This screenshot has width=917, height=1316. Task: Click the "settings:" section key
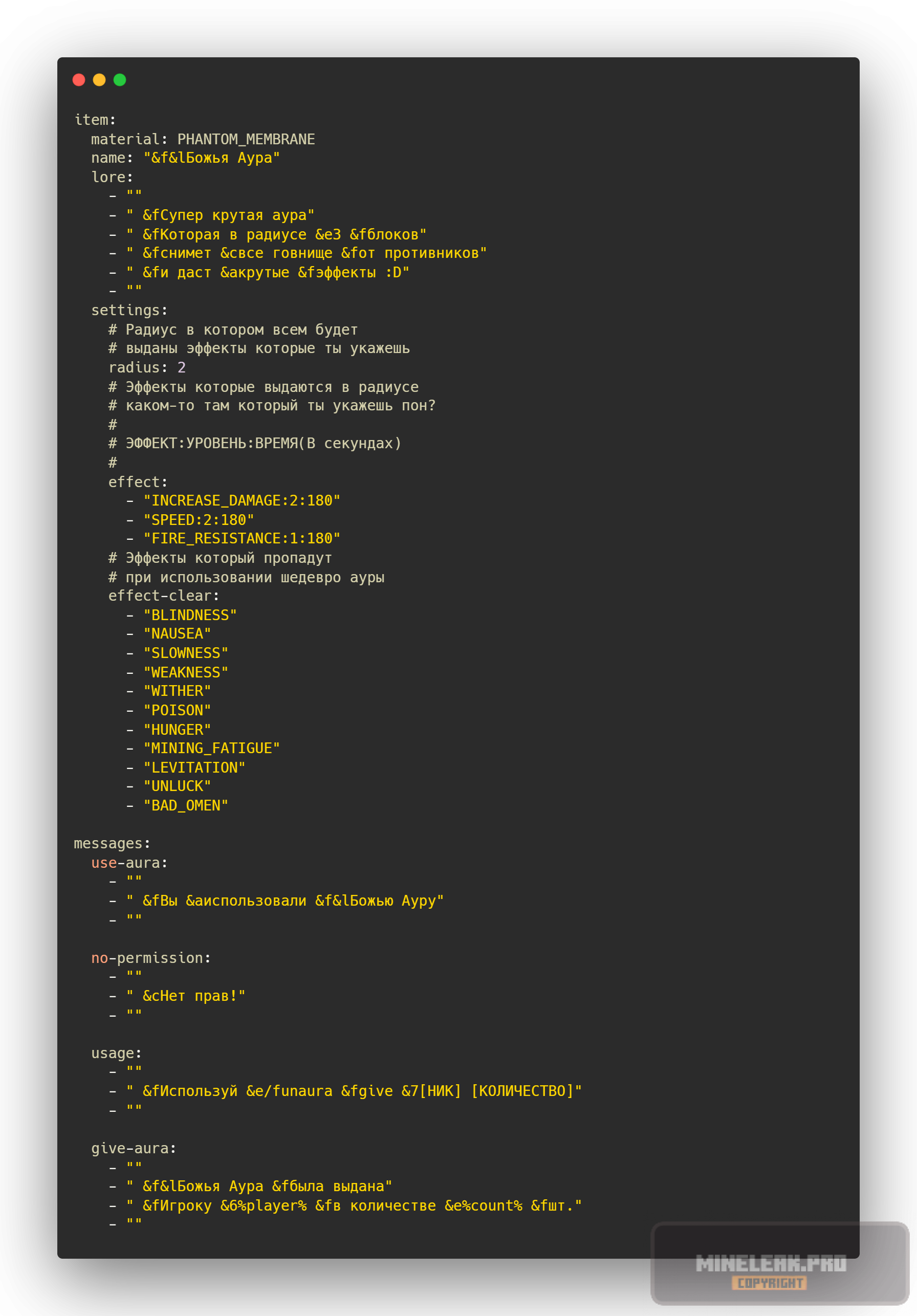coord(129,310)
